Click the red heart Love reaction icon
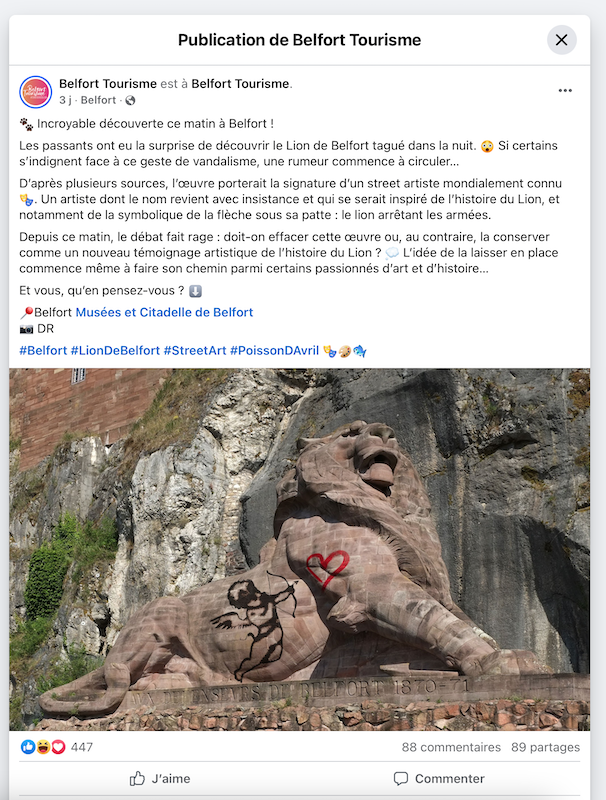The image size is (606, 800). 59,747
